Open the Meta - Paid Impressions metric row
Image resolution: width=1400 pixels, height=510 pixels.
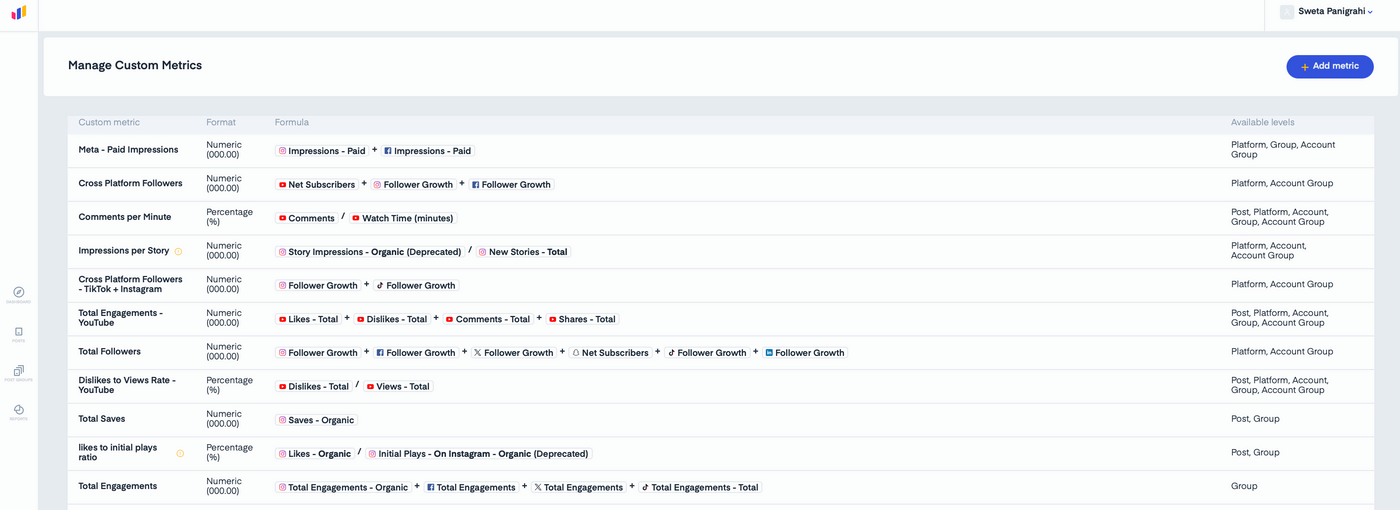click(720, 151)
